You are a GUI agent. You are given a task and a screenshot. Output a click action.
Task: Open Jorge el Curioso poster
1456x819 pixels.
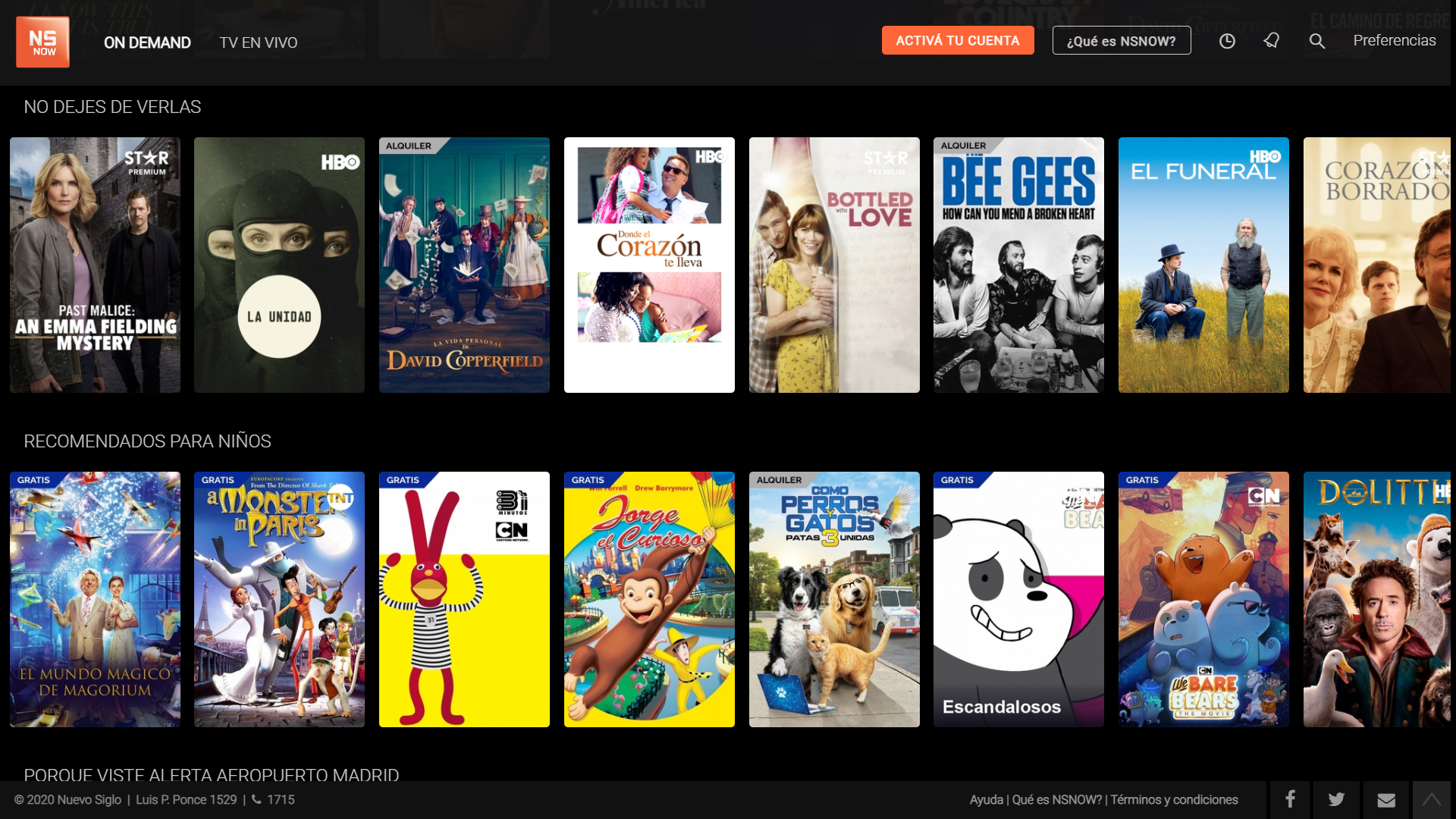point(649,599)
